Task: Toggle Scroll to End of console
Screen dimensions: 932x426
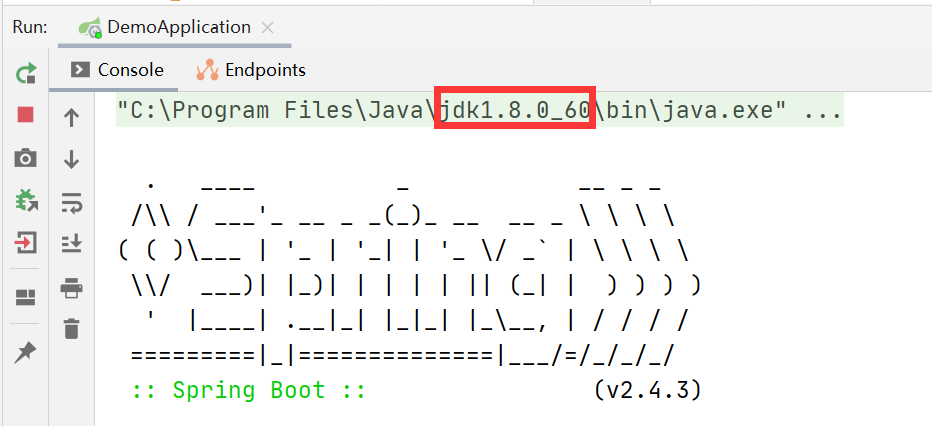Action: tap(71, 243)
